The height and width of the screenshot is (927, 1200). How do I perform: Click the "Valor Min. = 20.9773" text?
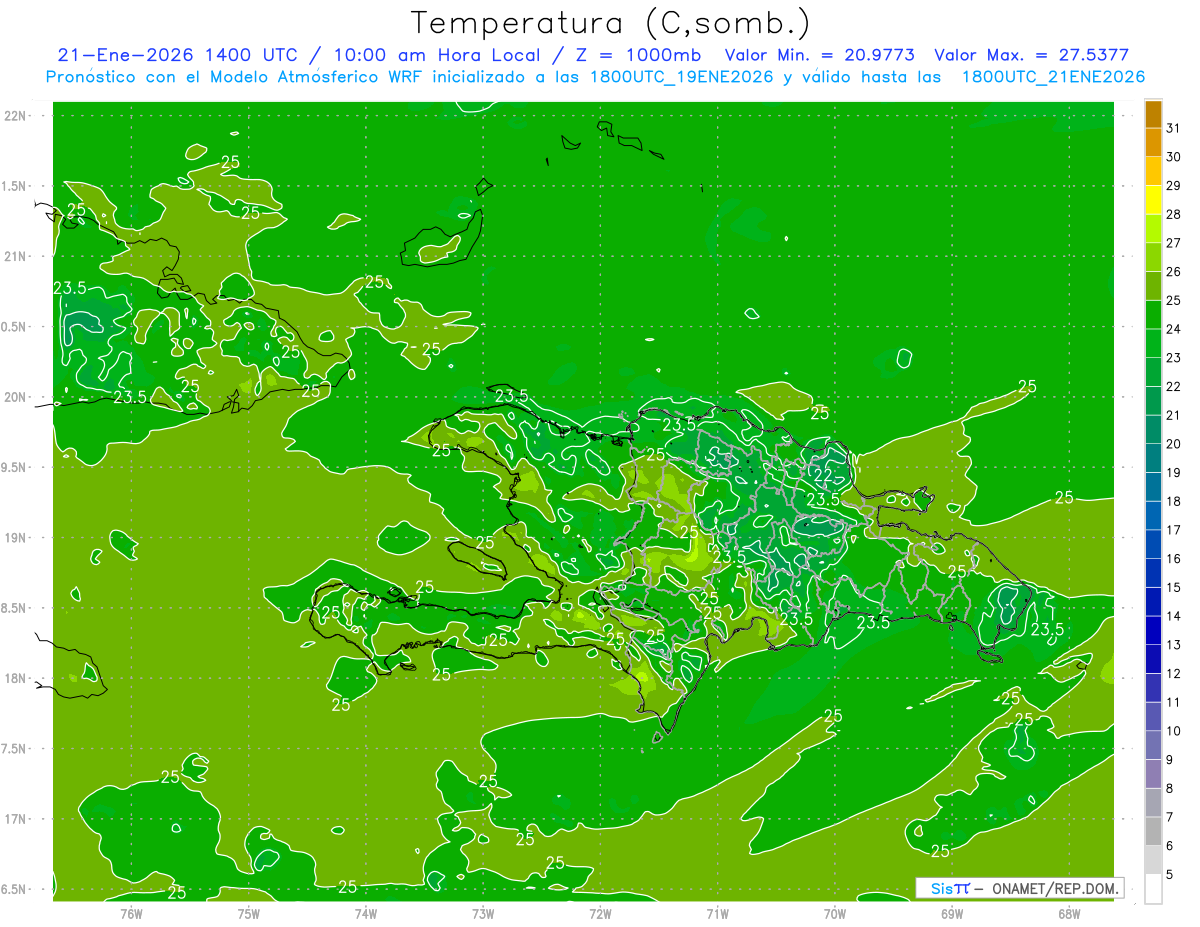point(819,55)
